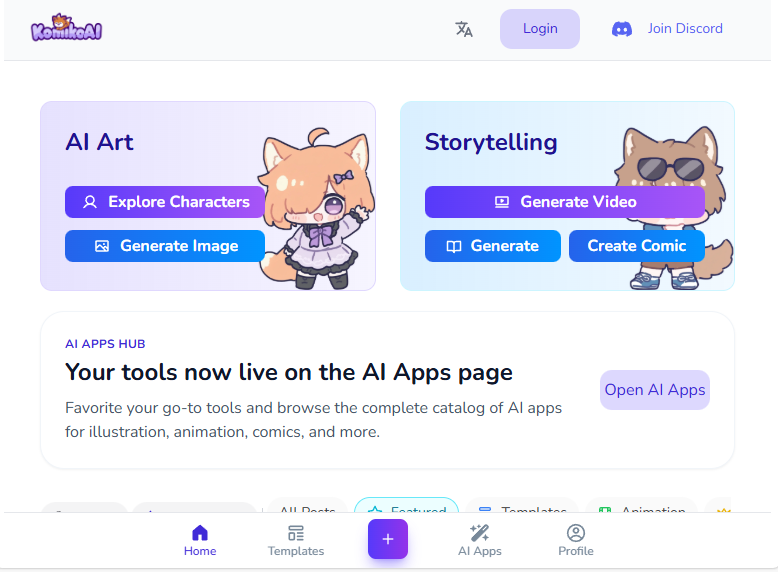Click the Discord logo icon
This screenshot has height=572, width=778.
coord(622,29)
